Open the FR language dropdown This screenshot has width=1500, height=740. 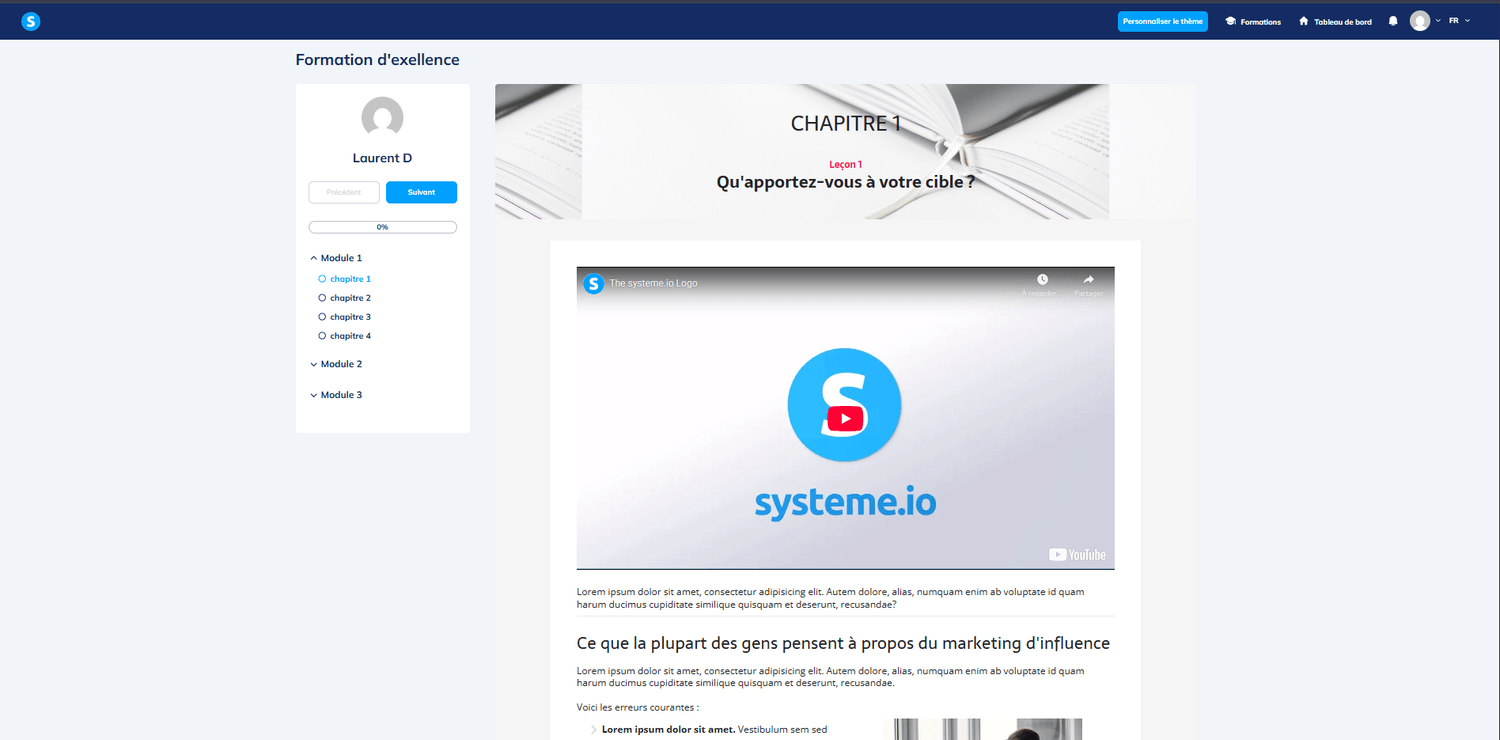point(1460,21)
